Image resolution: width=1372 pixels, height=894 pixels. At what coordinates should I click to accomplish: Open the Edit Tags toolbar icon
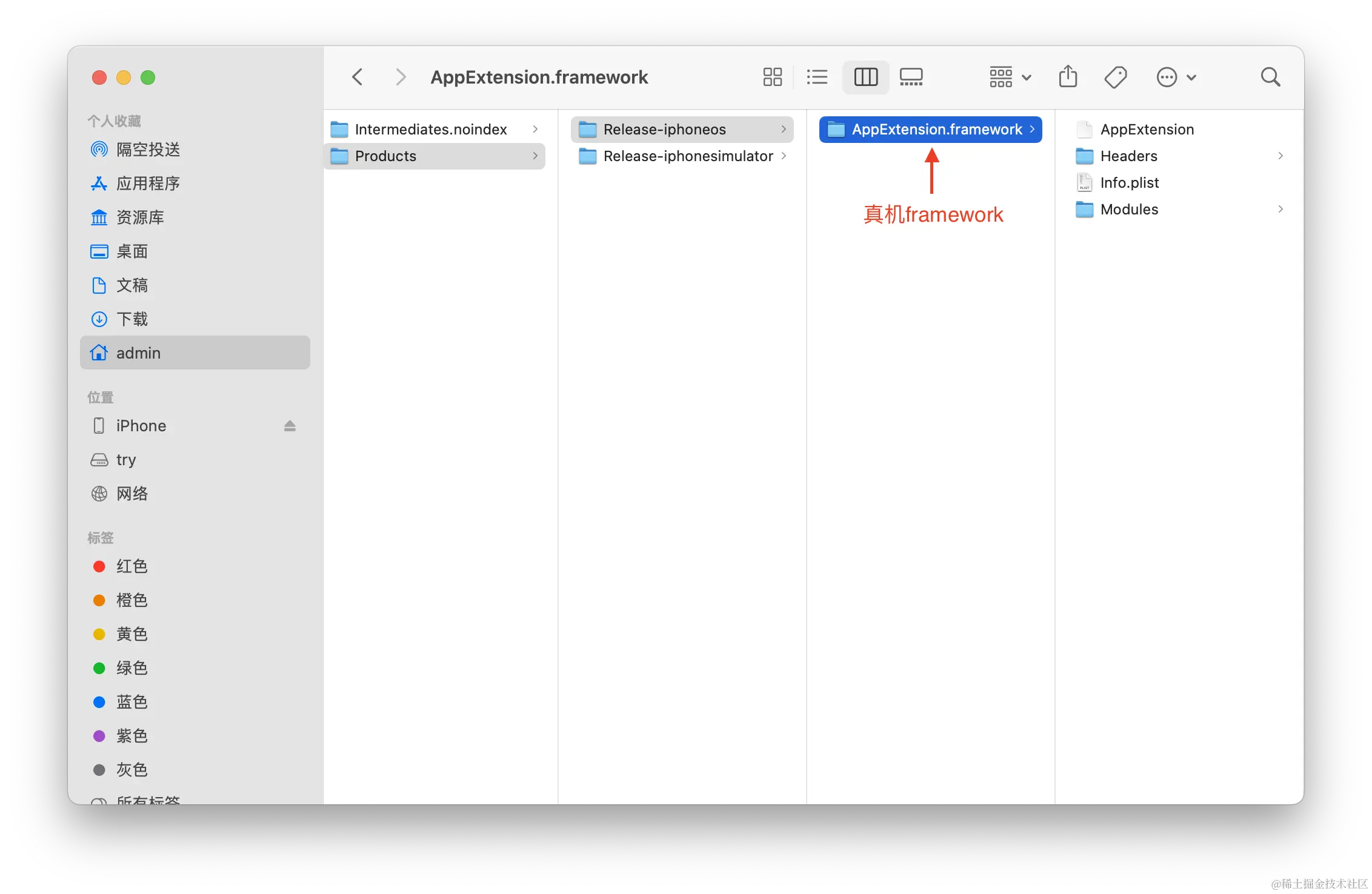[1115, 77]
